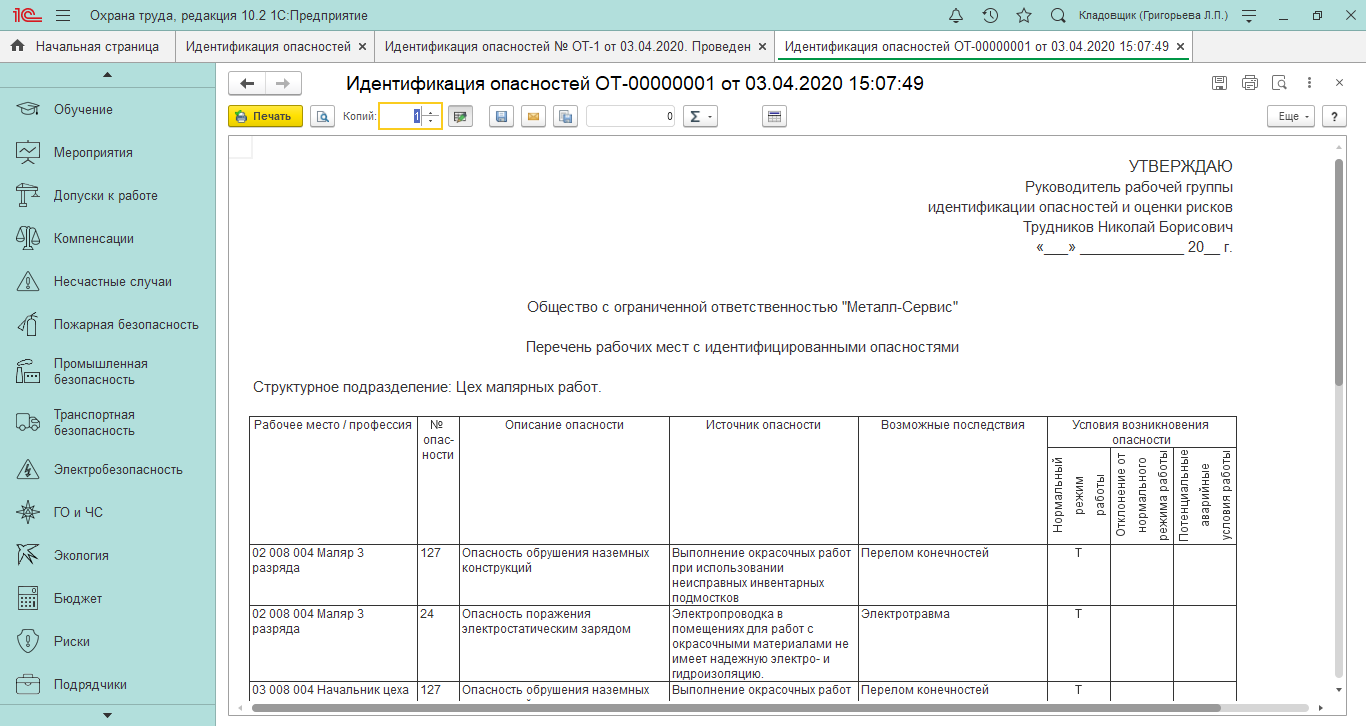1366x726 pixels.
Task: Open the Мероприятия section
Action: pyautogui.click(x=107, y=153)
